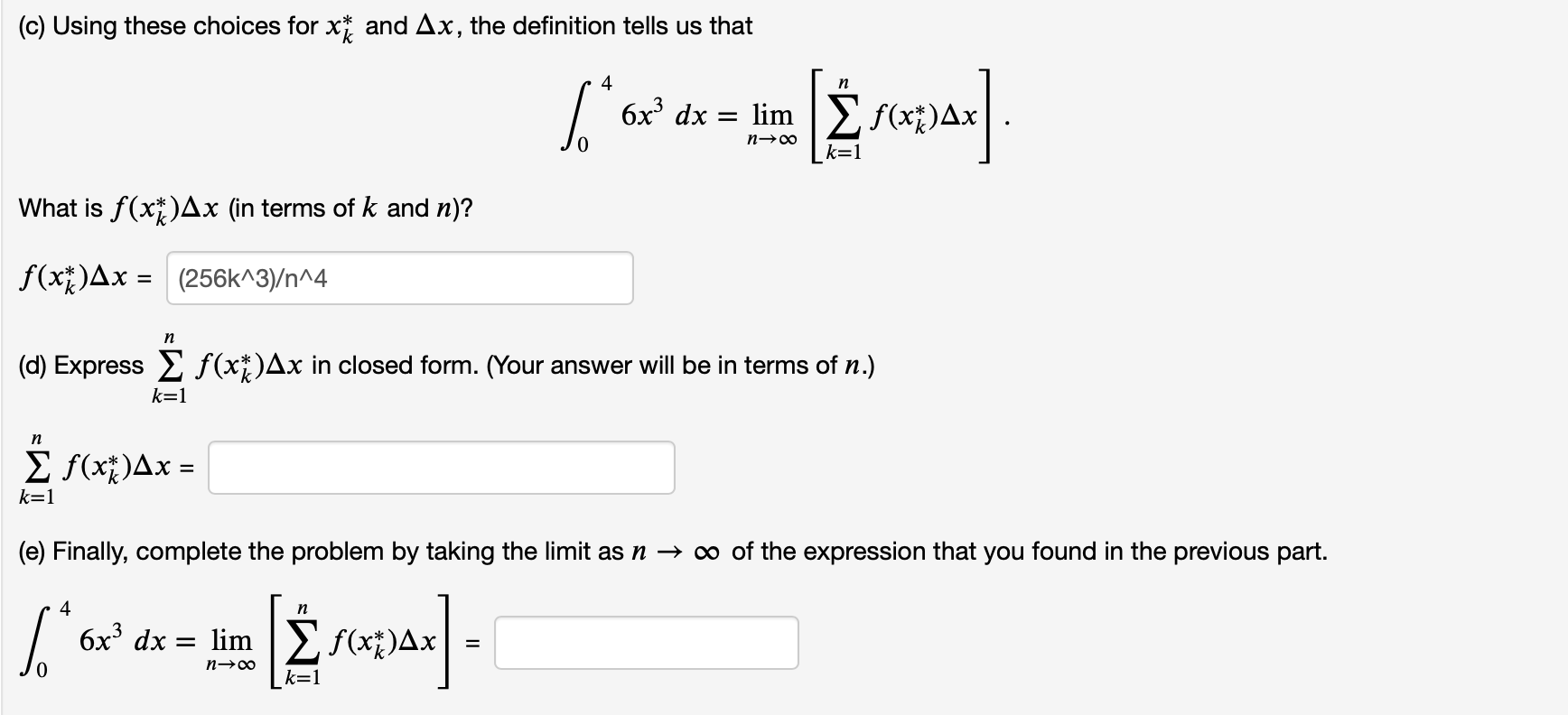Select the equals sign before the (e) answer box
This screenshot has height=715, width=1568.
471,643
